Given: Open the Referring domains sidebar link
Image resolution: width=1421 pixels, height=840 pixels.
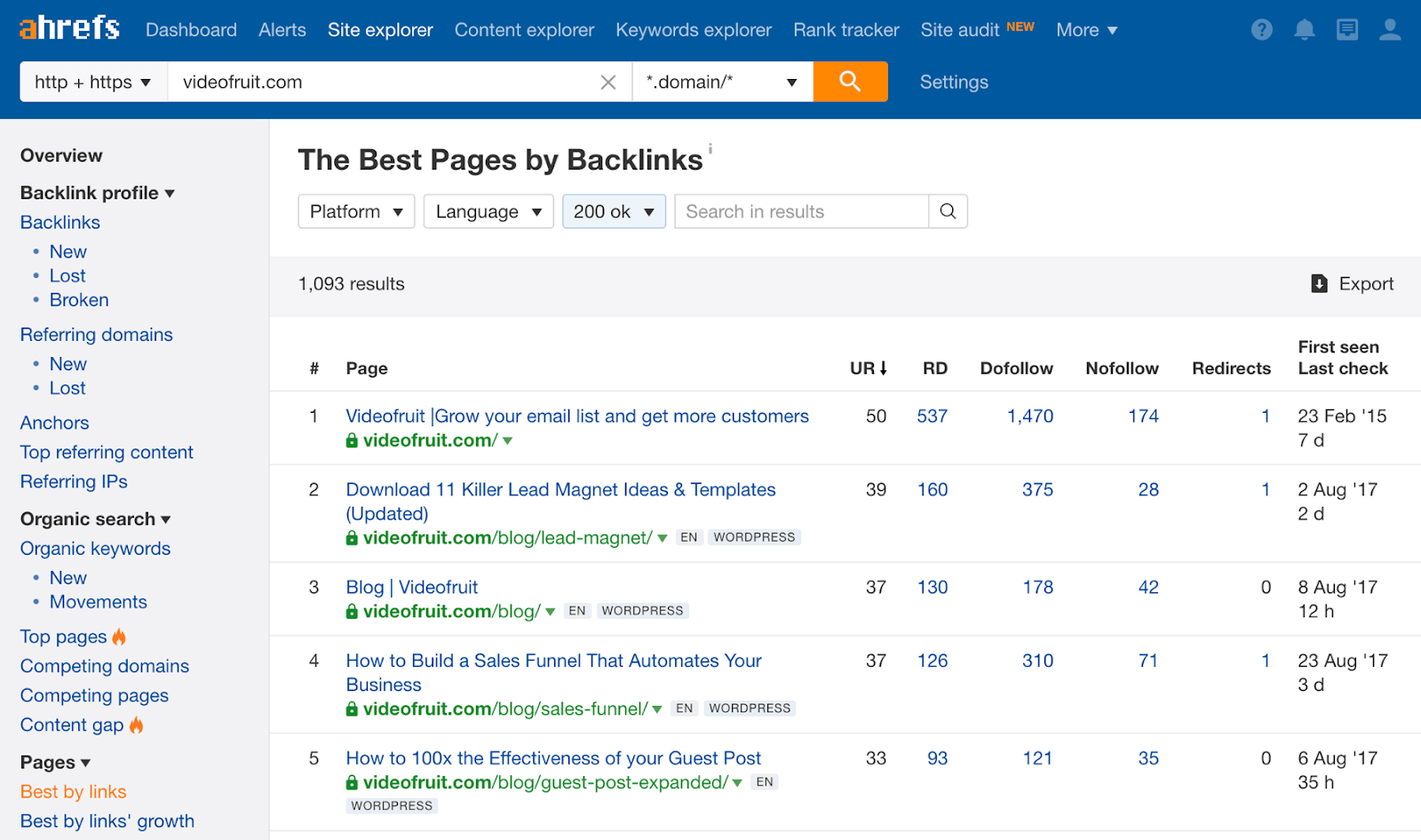Looking at the screenshot, I should click(x=97, y=334).
